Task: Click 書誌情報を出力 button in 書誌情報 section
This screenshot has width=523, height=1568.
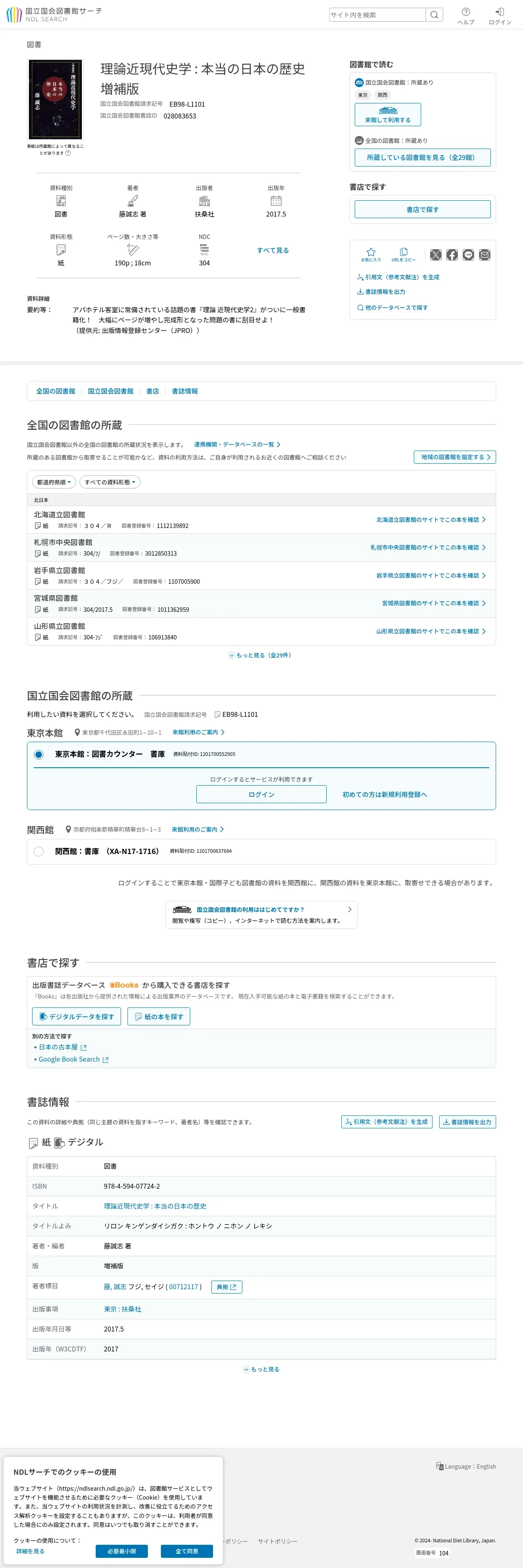Action: (468, 1122)
